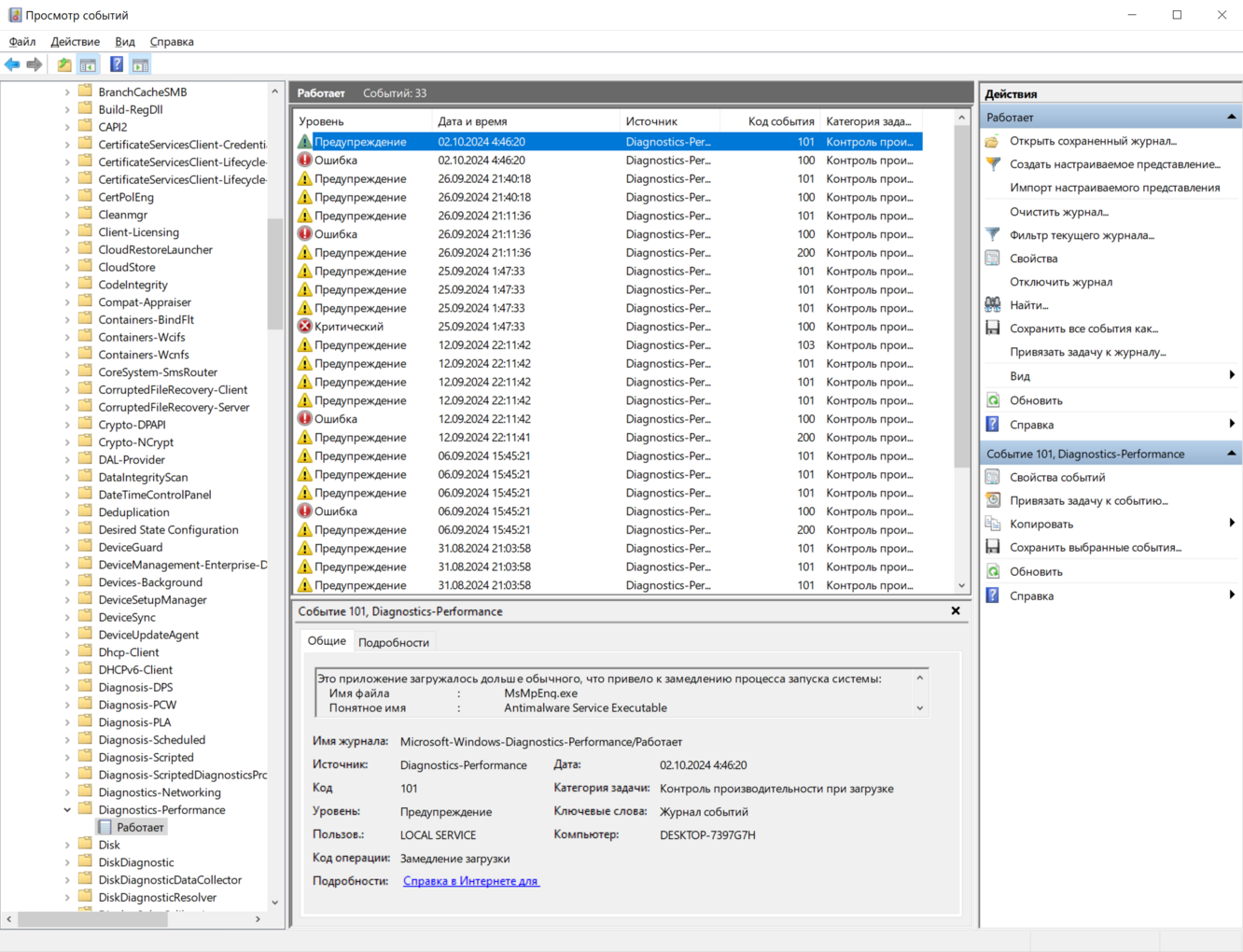This screenshot has height=952, width=1243.
Task: Click Clear log action
Action: (1058, 212)
